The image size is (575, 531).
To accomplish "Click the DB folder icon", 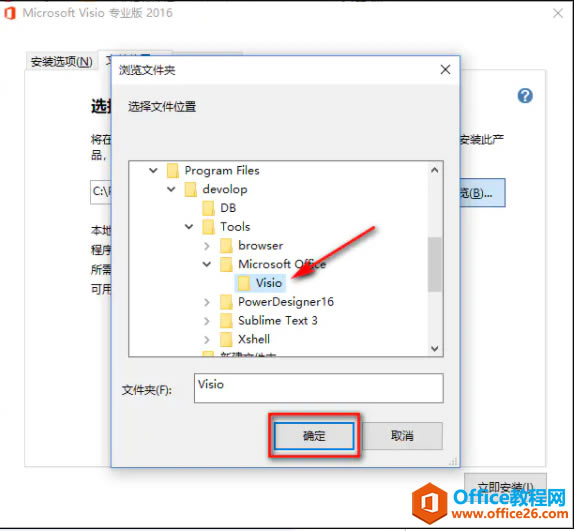I will click(x=208, y=208).
